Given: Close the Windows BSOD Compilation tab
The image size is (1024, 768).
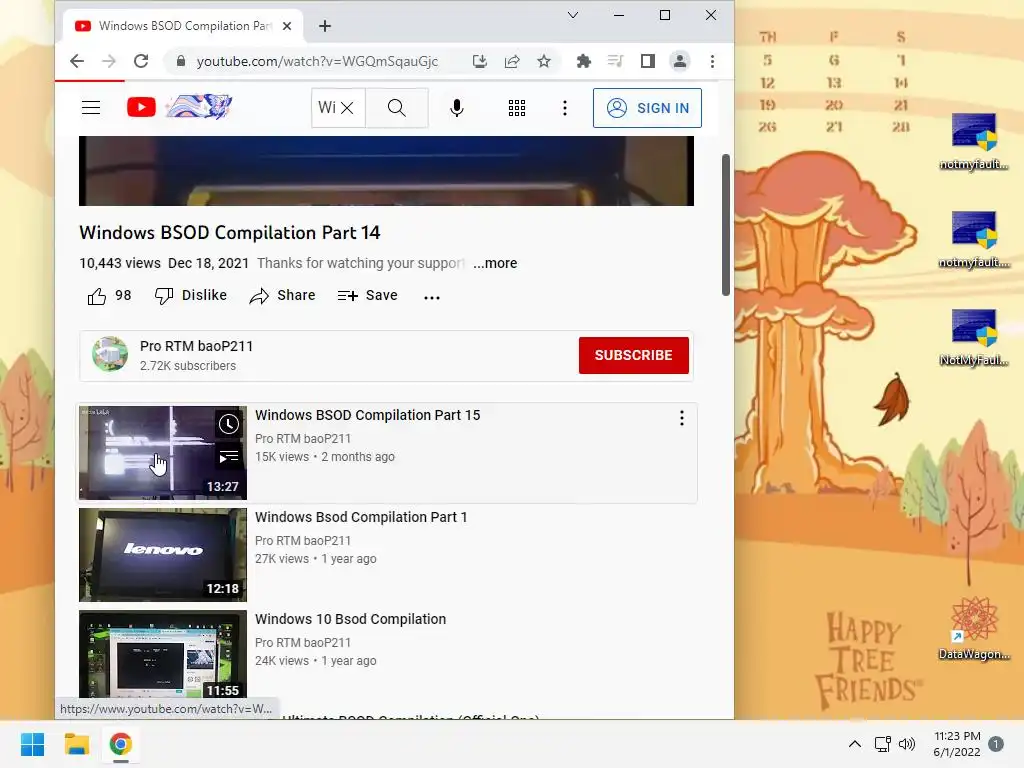Looking at the screenshot, I should click(x=287, y=26).
